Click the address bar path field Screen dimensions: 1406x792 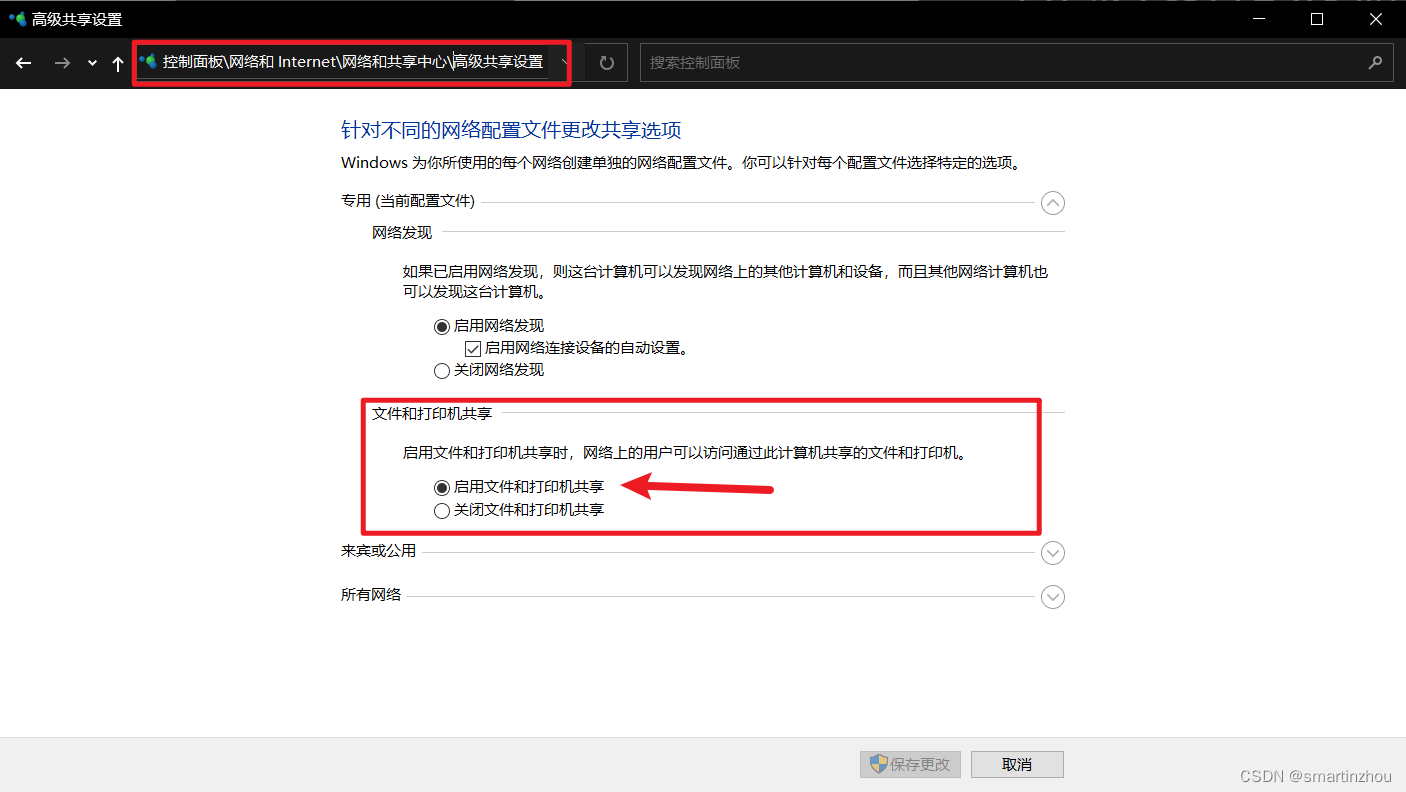[352, 62]
